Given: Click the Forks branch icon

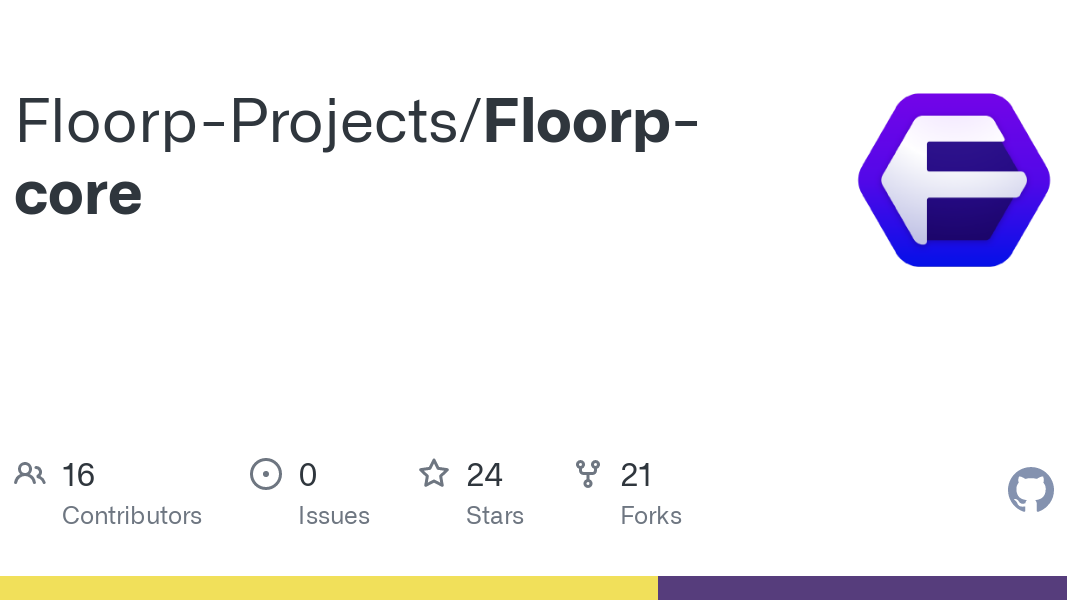Looking at the screenshot, I should (x=588, y=474).
